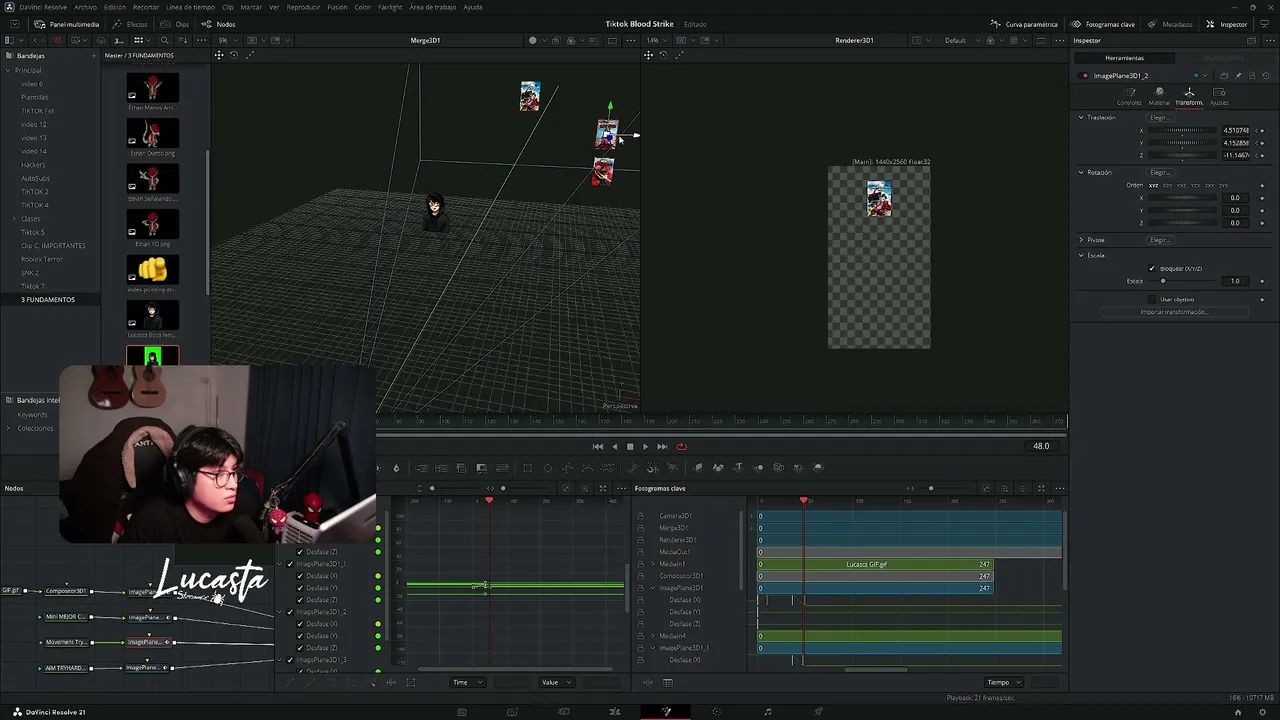Select the index-pointing media thumbnail
This screenshot has width=1280, height=720.
pyautogui.click(x=152, y=269)
